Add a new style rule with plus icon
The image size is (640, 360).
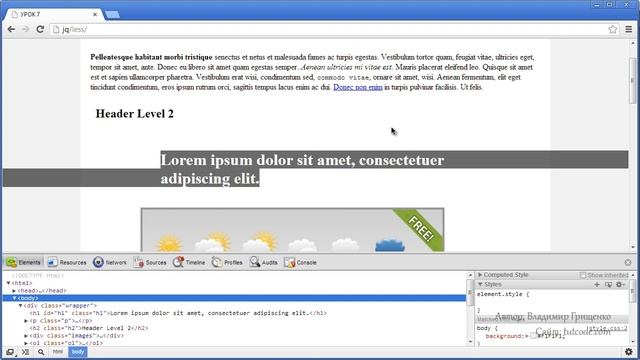(597, 284)
